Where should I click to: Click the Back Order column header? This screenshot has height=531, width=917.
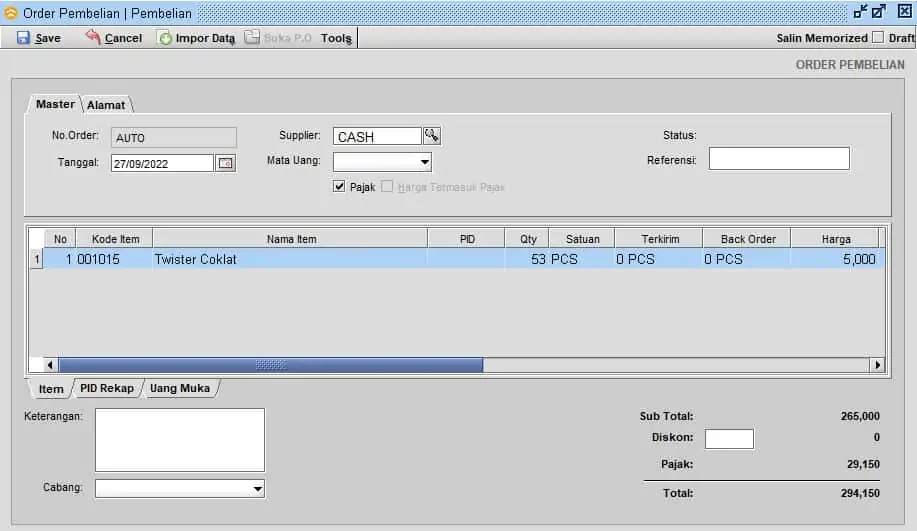click(x=747, y=239)
